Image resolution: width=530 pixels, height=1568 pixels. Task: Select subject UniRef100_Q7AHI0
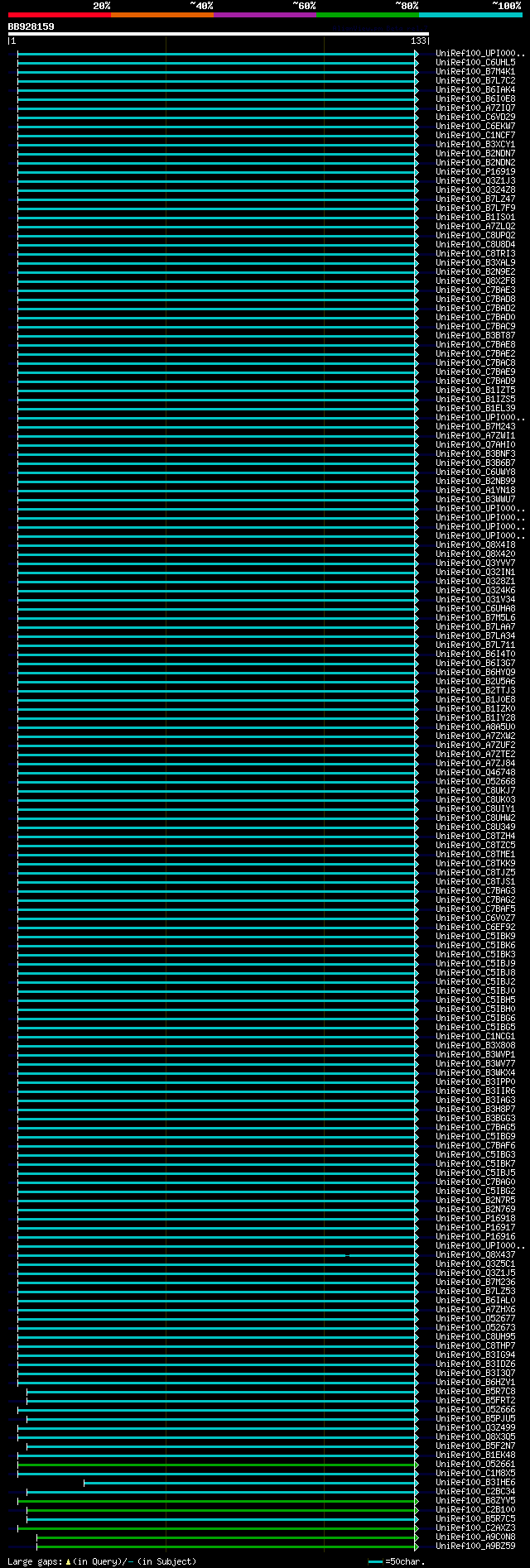point(476,444)
